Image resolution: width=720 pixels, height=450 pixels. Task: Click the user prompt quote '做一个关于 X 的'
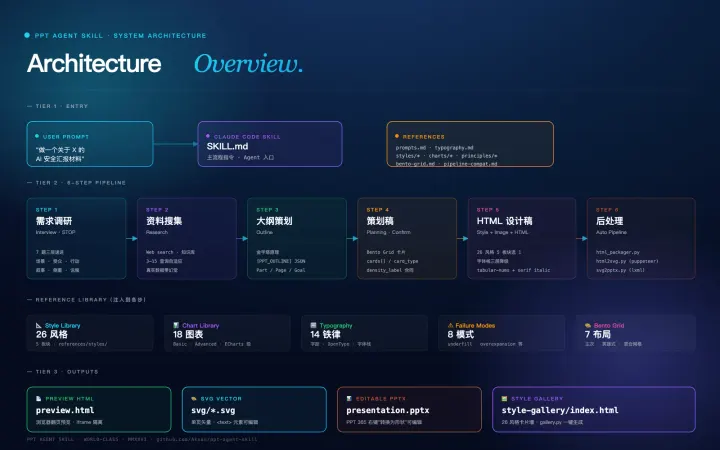click(60, 150)
